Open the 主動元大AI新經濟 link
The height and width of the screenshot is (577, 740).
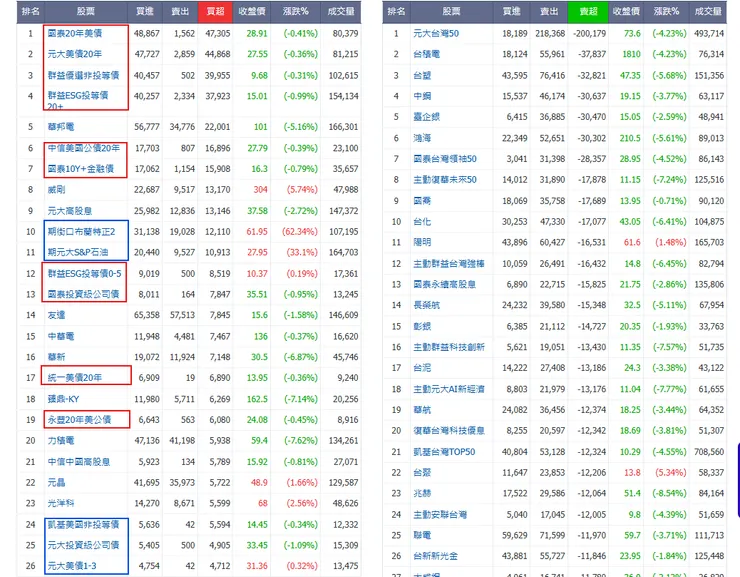click(x=449, y=389)
